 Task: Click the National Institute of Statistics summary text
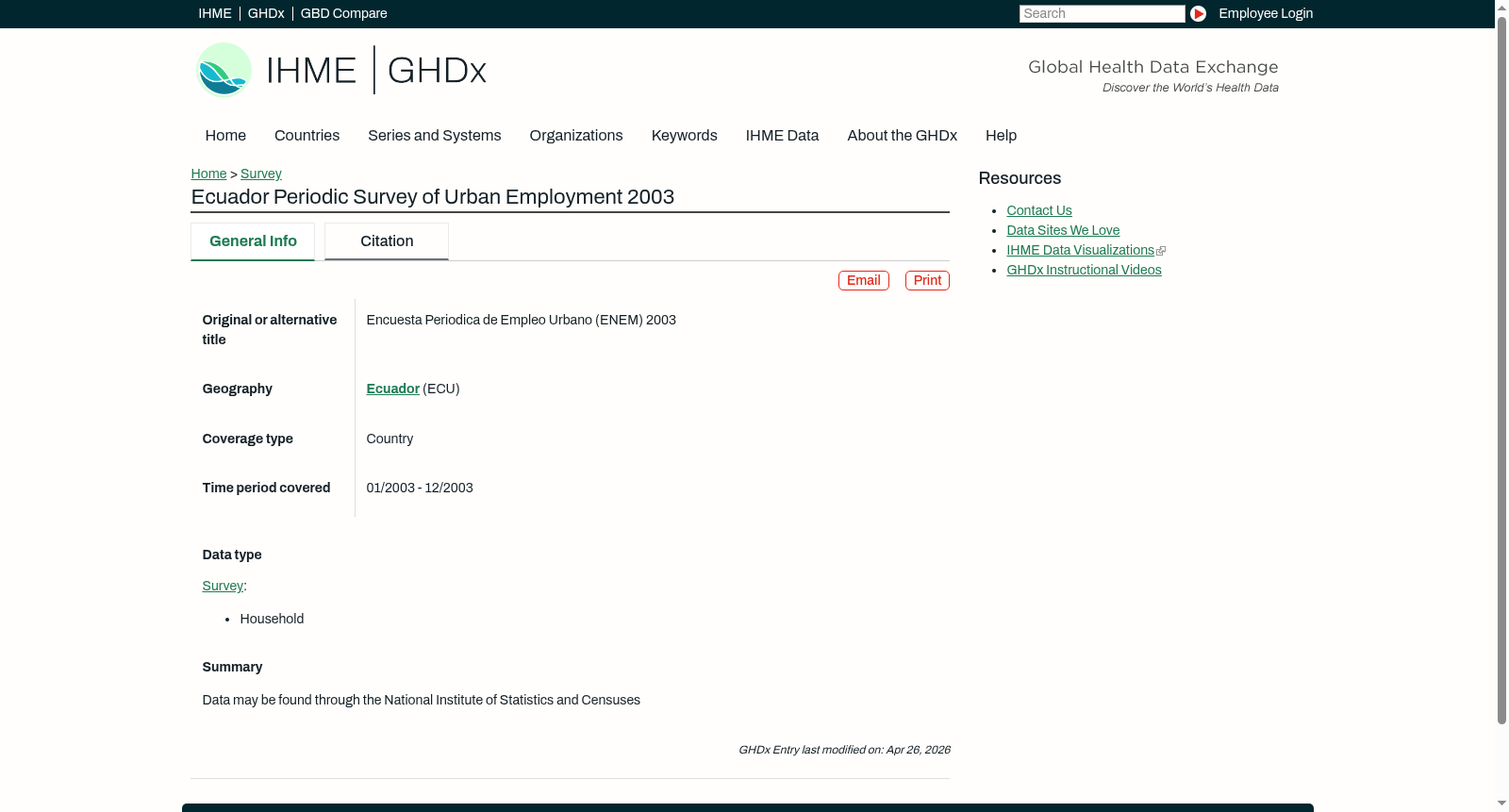tap(422, 701)
